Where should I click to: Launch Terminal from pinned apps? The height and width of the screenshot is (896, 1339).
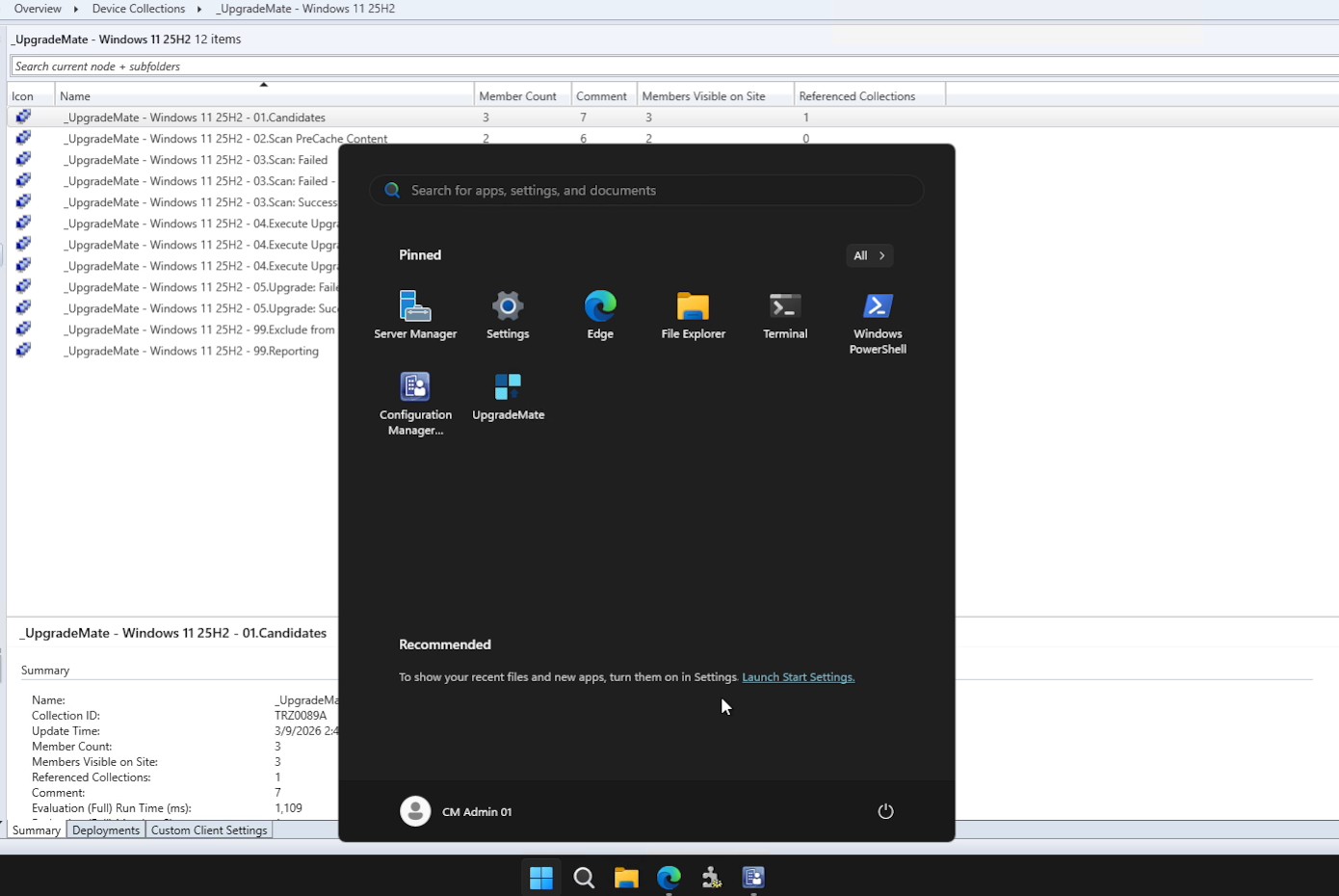pos(785,315)
